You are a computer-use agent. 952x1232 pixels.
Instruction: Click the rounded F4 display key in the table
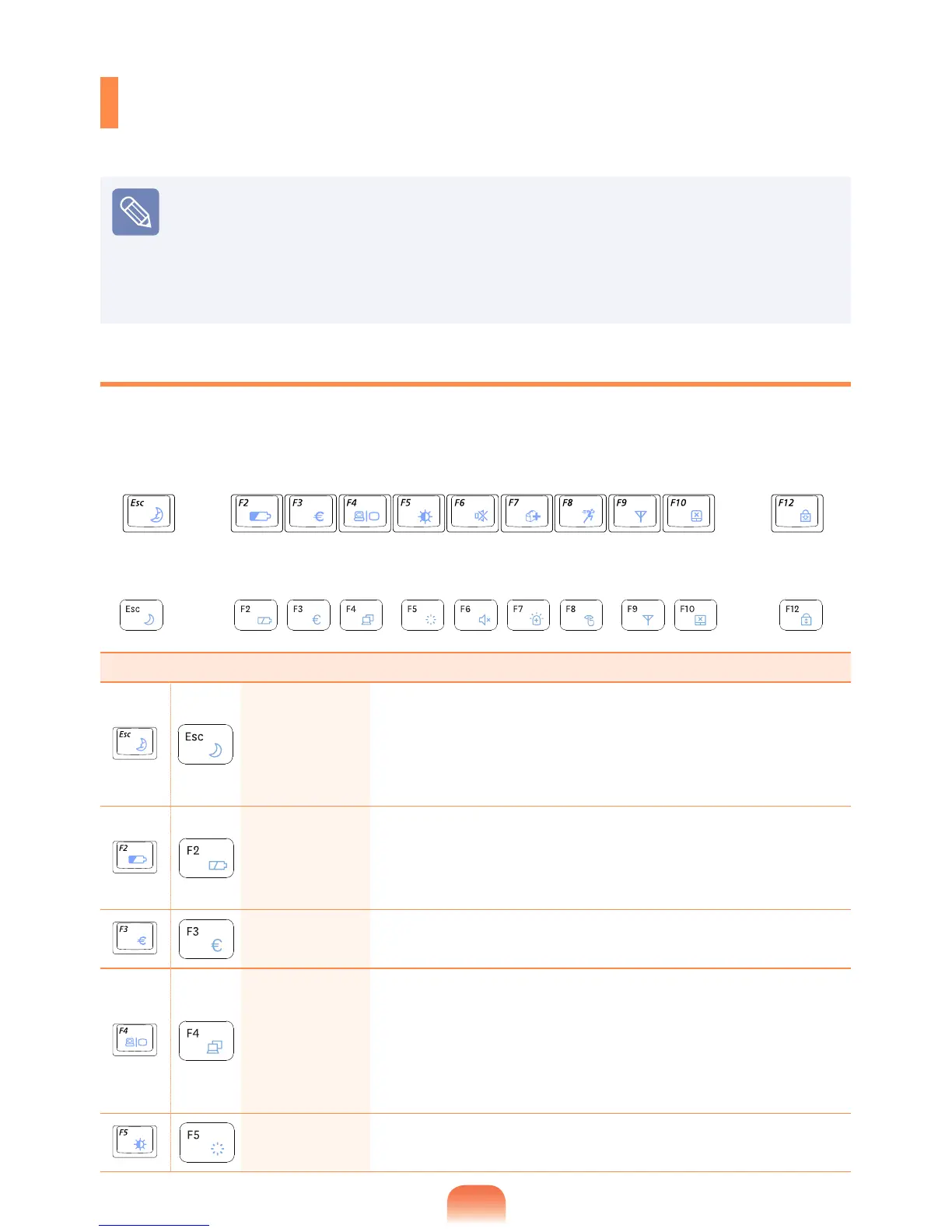[206, 1041]
